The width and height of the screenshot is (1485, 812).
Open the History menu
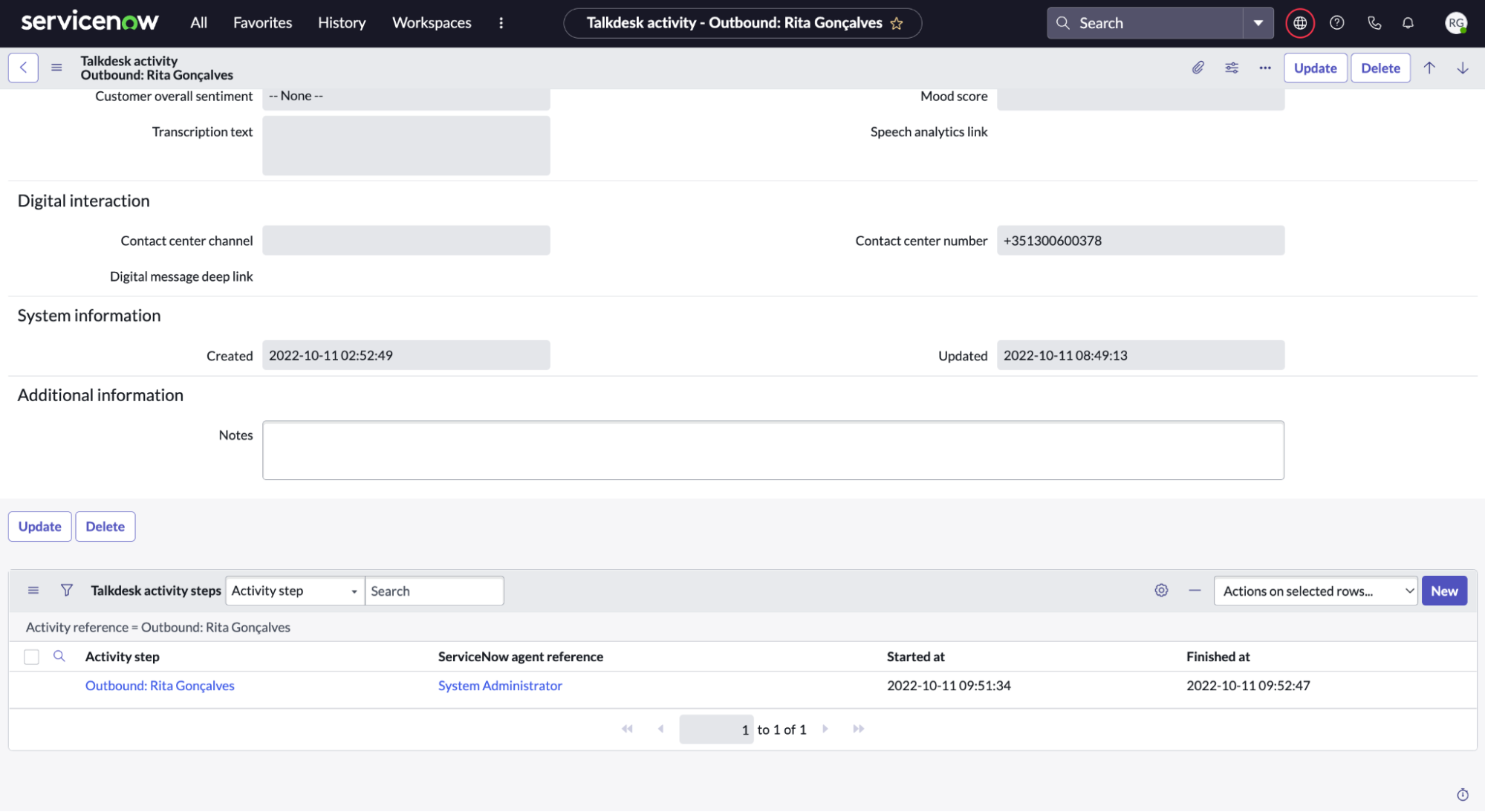[x=342, y=23]
